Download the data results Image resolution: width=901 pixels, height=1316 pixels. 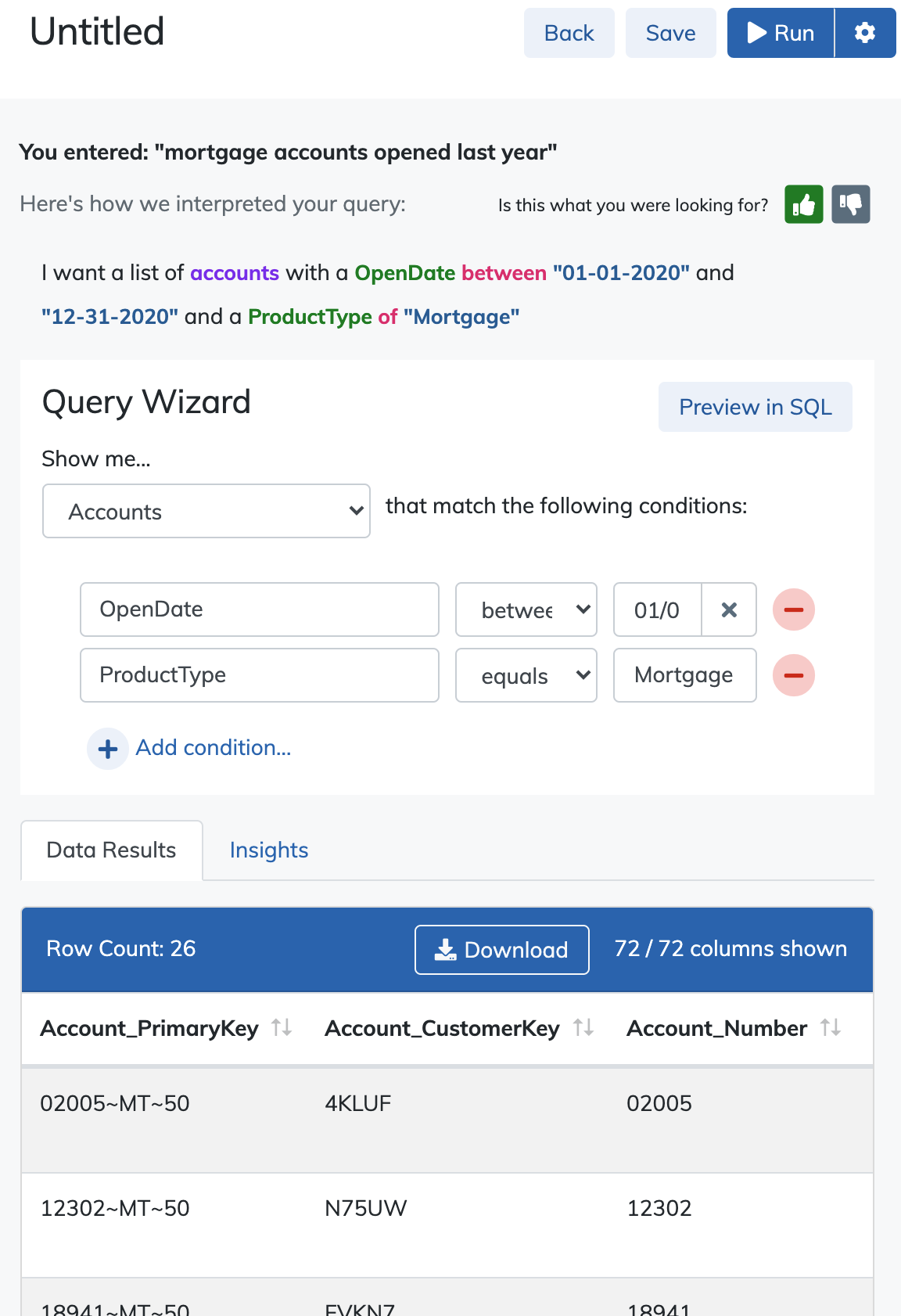[502, 950]
